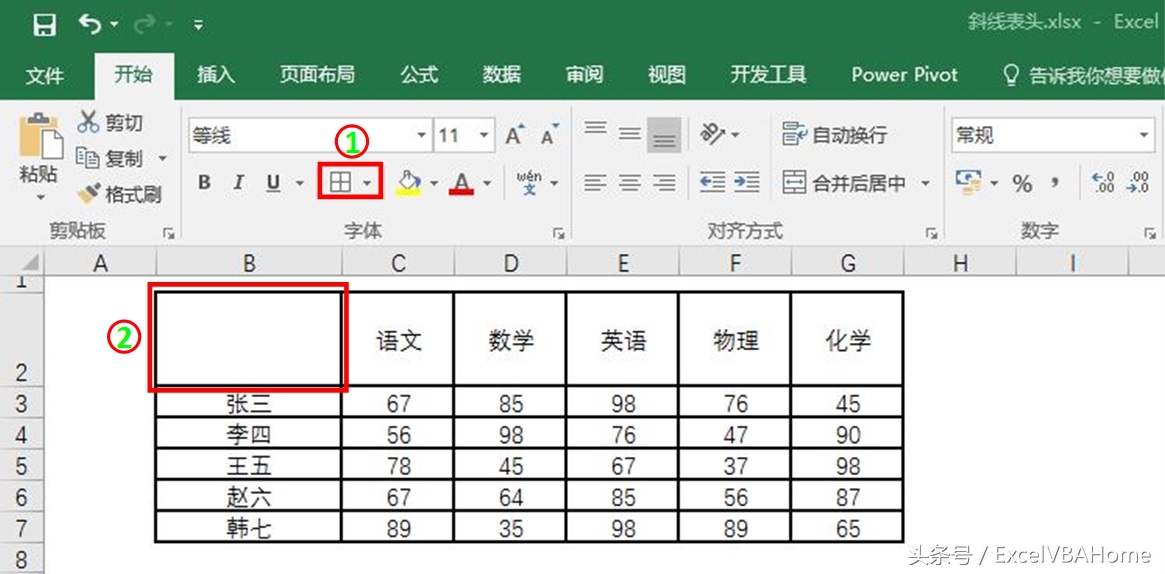Increase the indent
Viewport: 1165px width, 574px height.
pyautogui.click(x=747, y=183)
